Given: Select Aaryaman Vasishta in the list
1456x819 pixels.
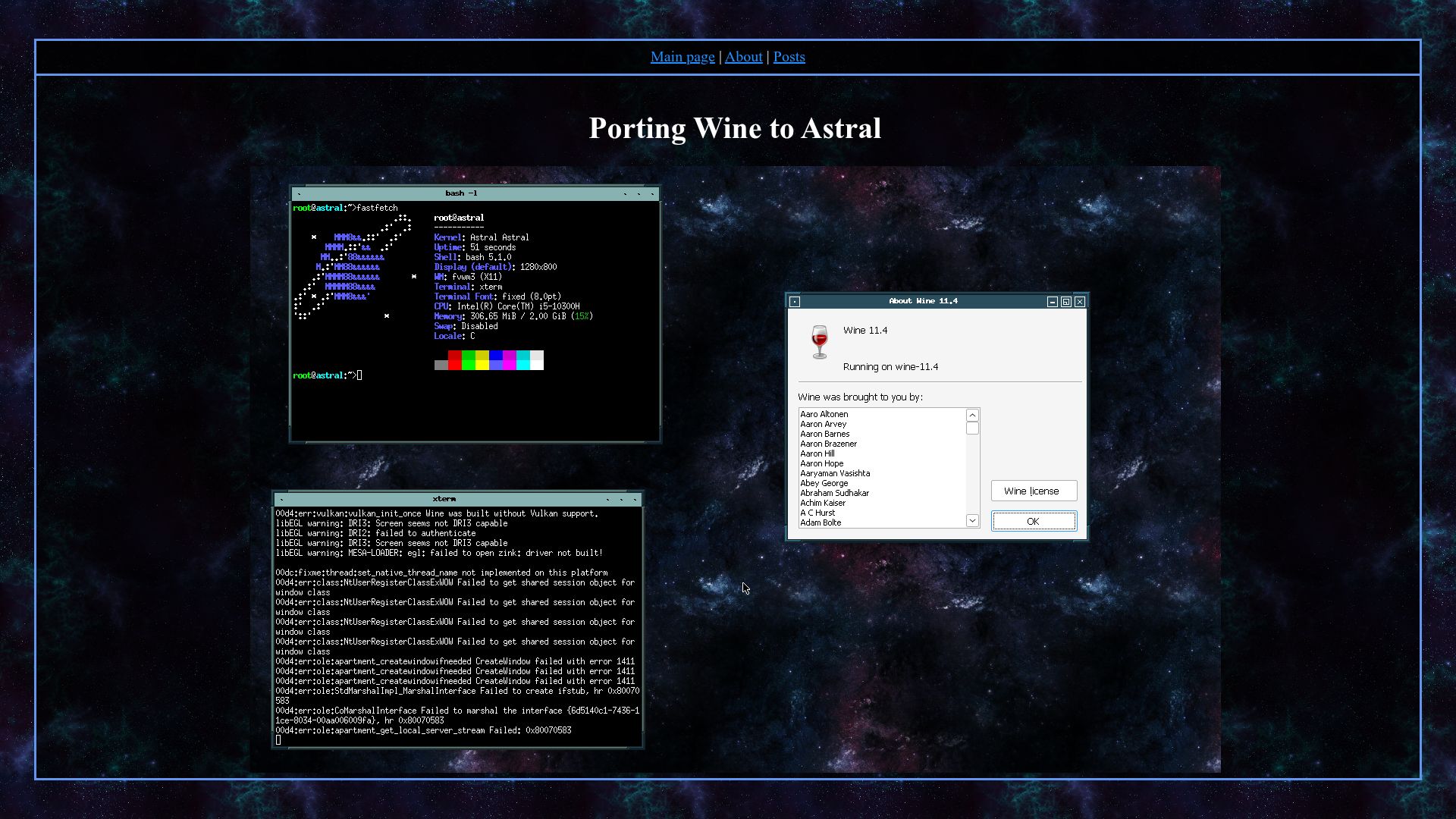Looking at the screenshot, I should pyautogui.click(x=835, y=473).
